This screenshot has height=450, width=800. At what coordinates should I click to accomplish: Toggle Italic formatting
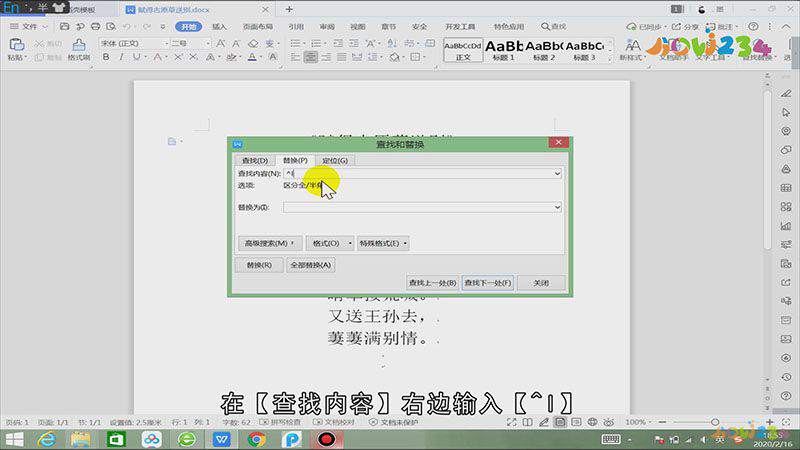pyautogui.click(x=121, y=57)
